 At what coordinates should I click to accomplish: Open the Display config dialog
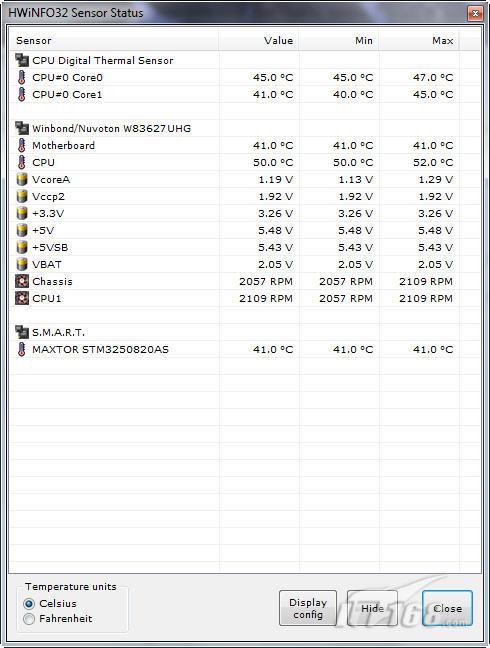[x=308, y=608]
